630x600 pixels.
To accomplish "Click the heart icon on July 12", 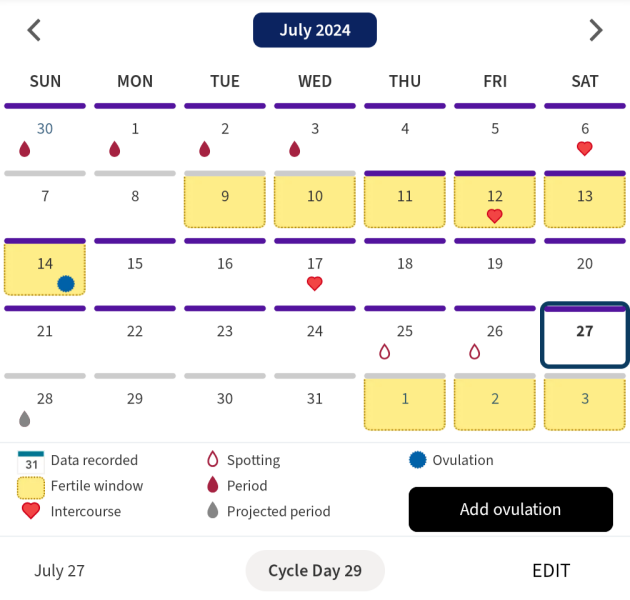I will (x=494, y=216).
